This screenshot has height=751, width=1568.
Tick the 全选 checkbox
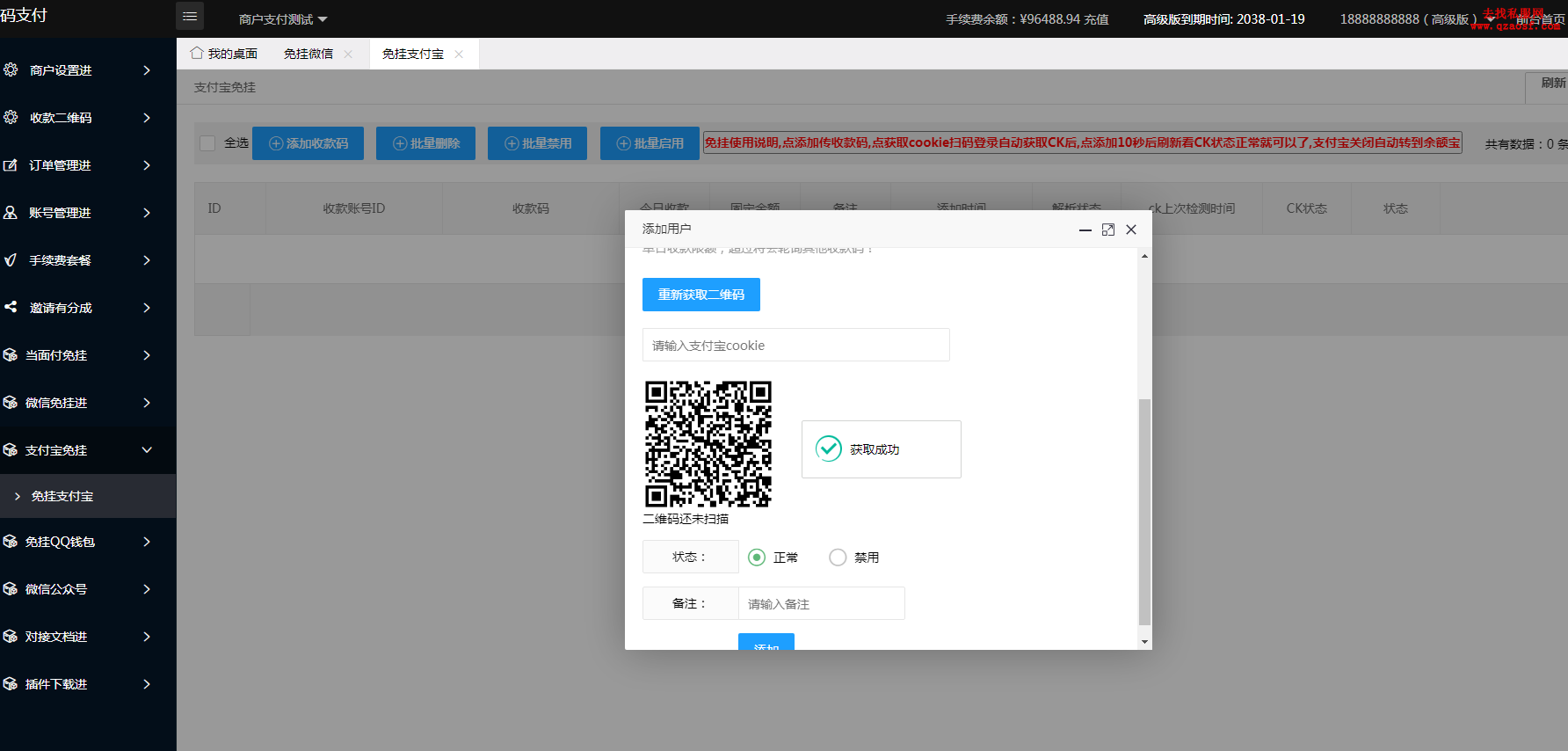point(207,142)
